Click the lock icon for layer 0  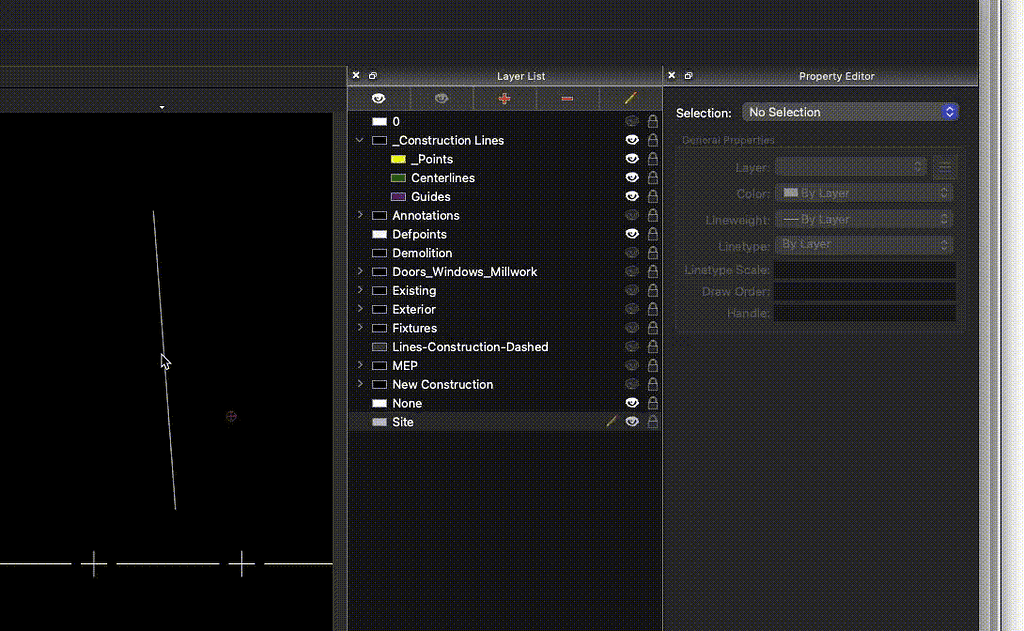pos(652,121)
